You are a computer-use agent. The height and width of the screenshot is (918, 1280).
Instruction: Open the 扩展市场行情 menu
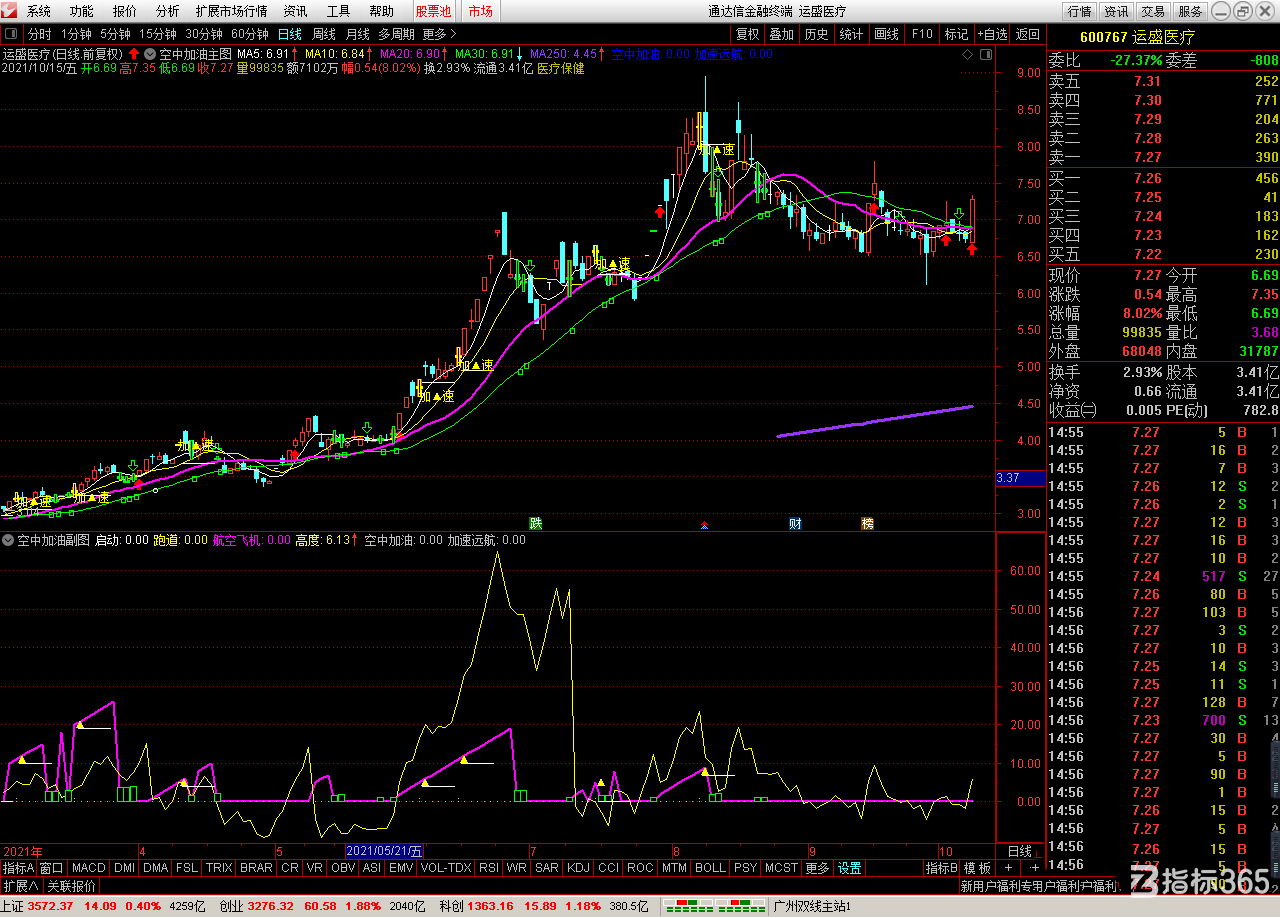click(232, 11)
